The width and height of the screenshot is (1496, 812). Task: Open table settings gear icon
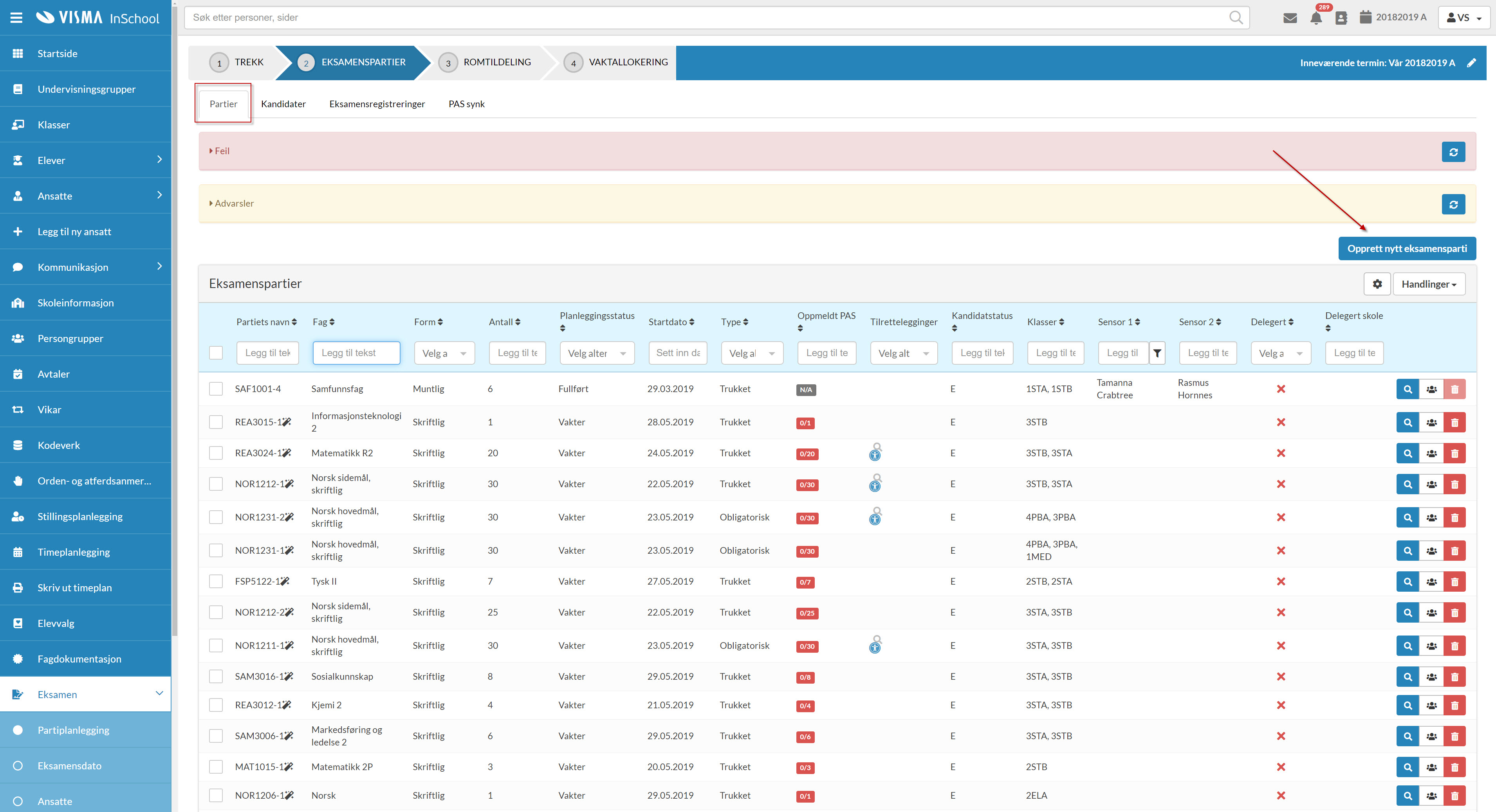tap(1377, 284)
